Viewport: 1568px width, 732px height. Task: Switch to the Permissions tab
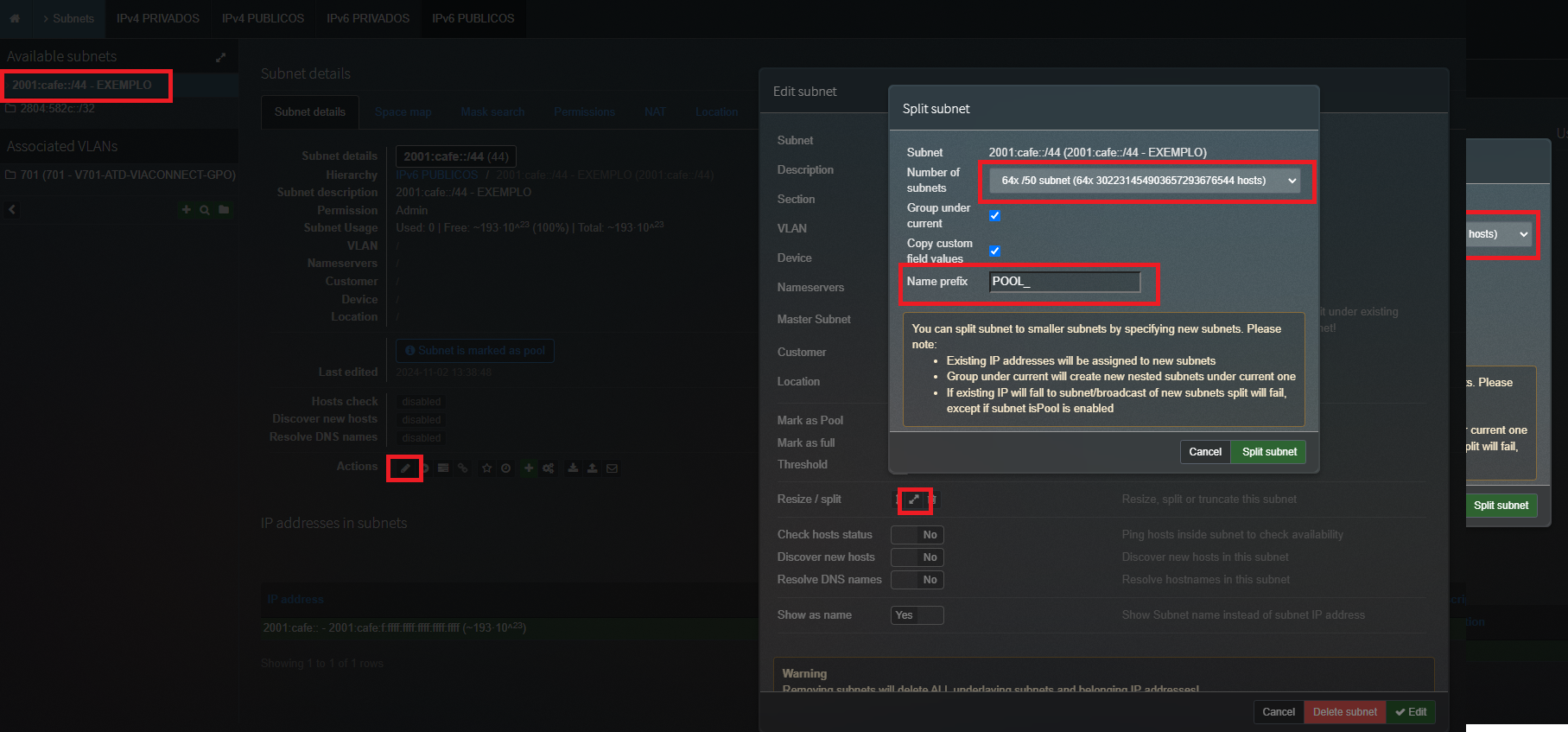tap(585, 112)
